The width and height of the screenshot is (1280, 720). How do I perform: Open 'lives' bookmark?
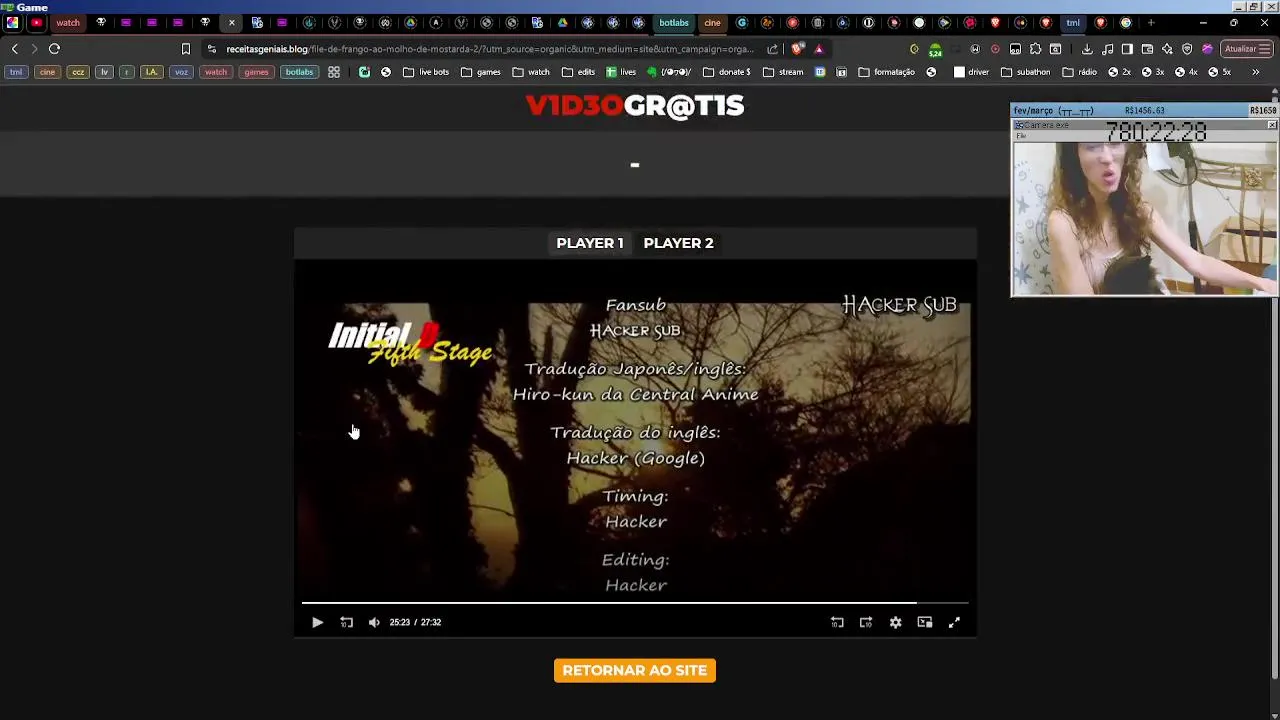click(621, 72)
